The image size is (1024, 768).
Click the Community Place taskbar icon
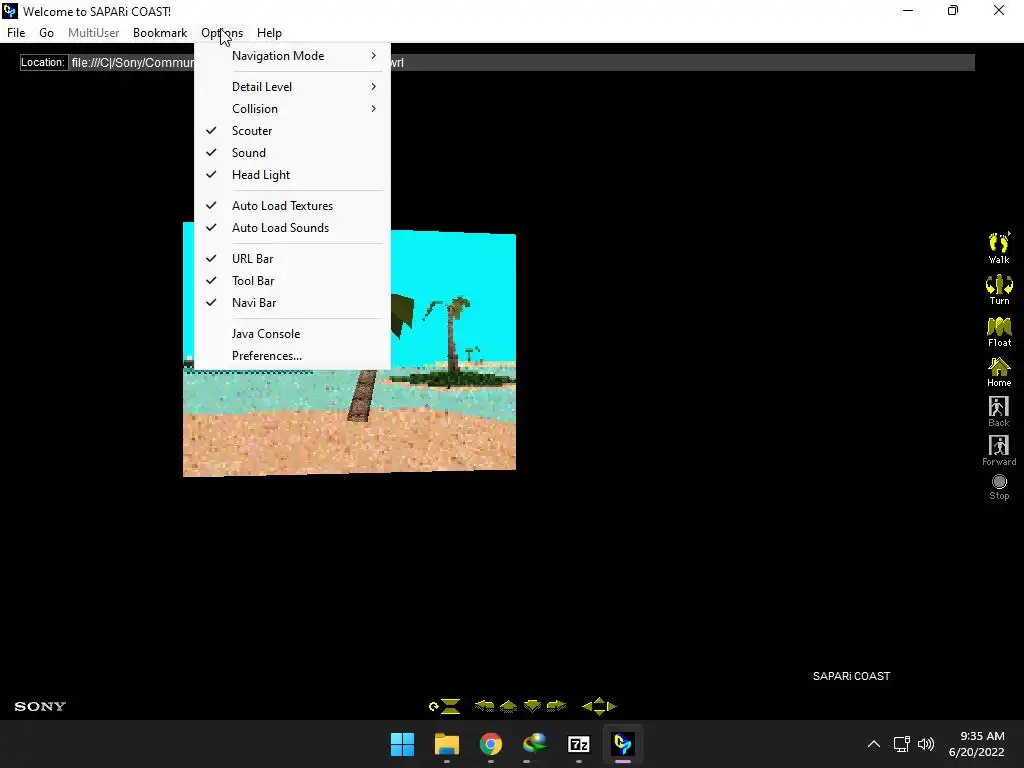tap(622, 744)
